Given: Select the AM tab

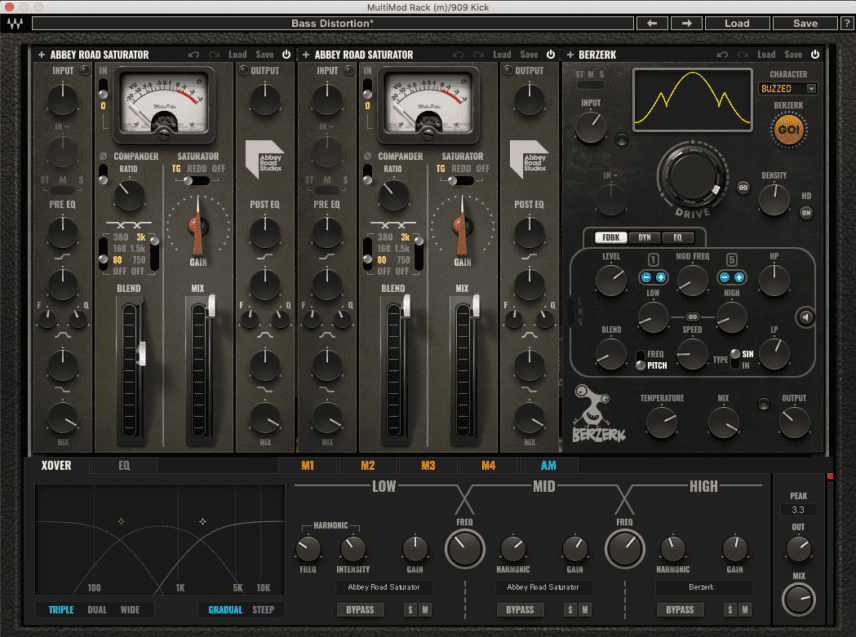Looking at the screenshot, I should 549,466.
